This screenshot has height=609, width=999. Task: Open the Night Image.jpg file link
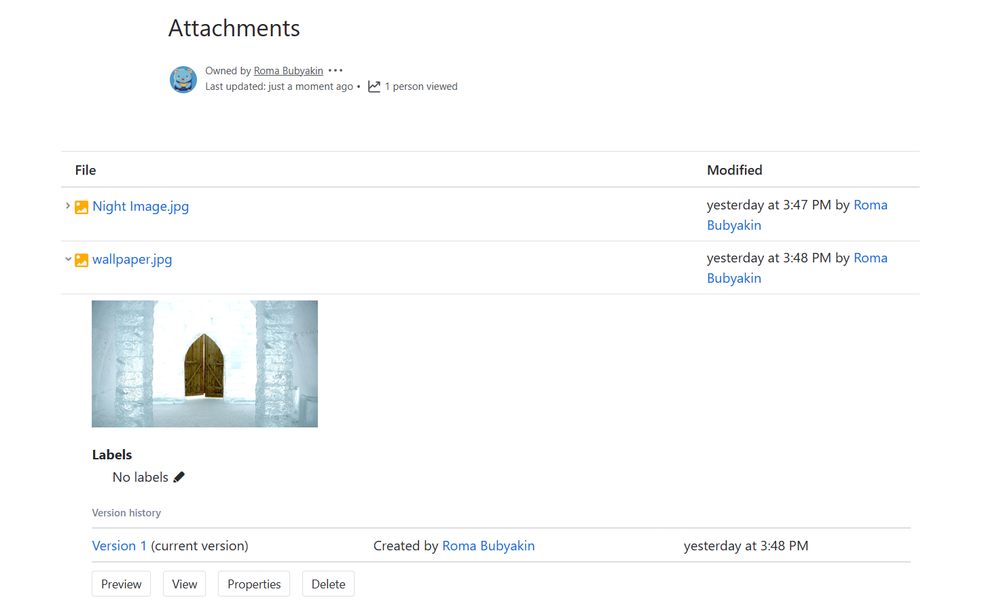140,206
